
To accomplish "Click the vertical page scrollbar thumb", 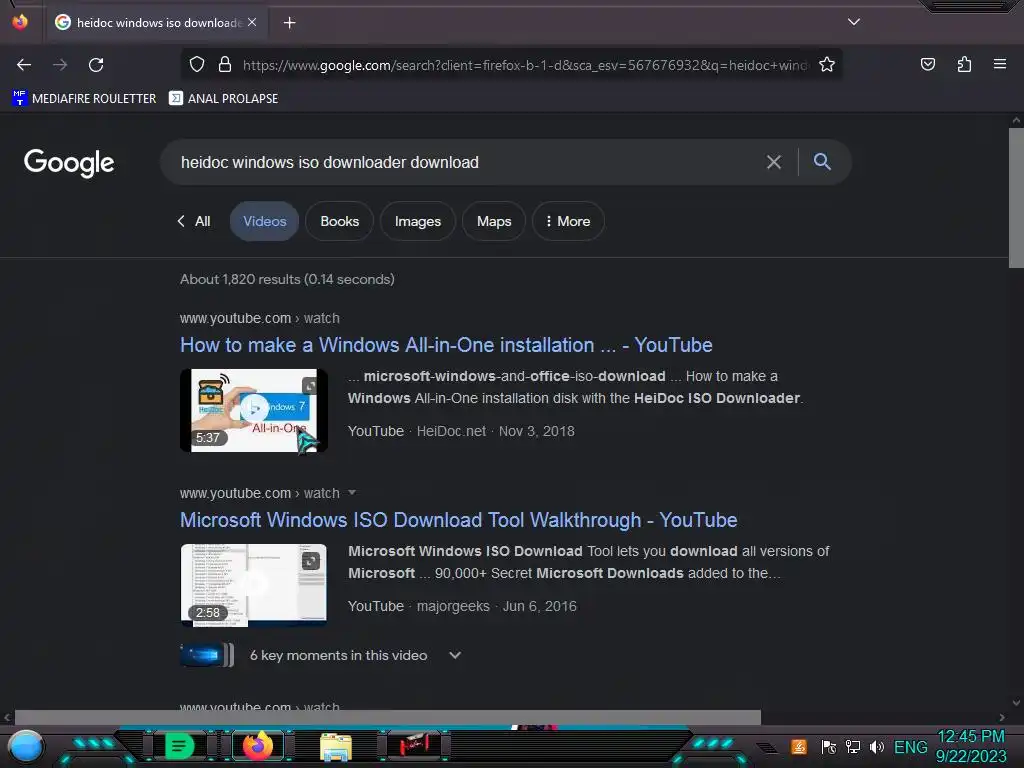I will pos(1016,198).
